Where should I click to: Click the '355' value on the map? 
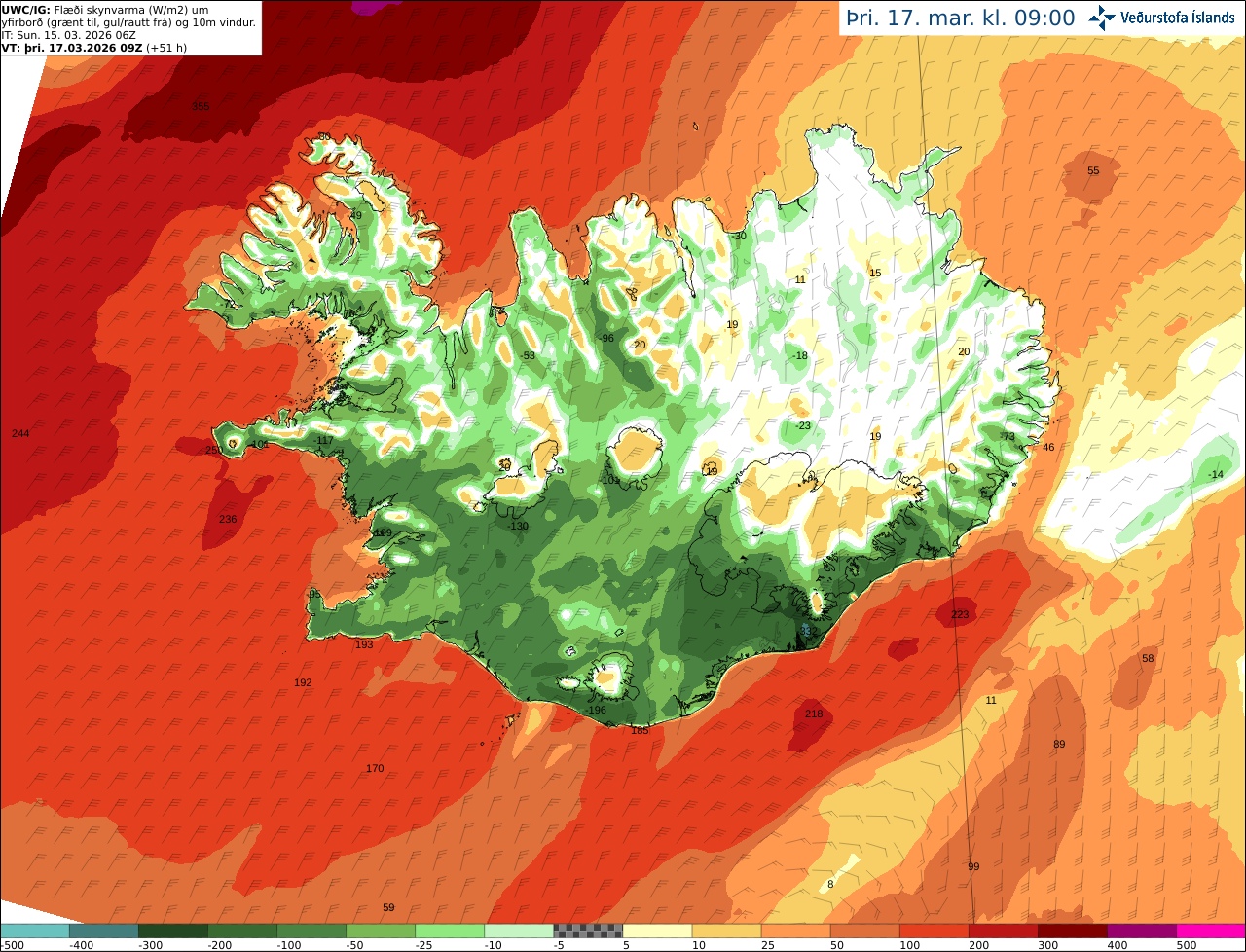[201, 106]
